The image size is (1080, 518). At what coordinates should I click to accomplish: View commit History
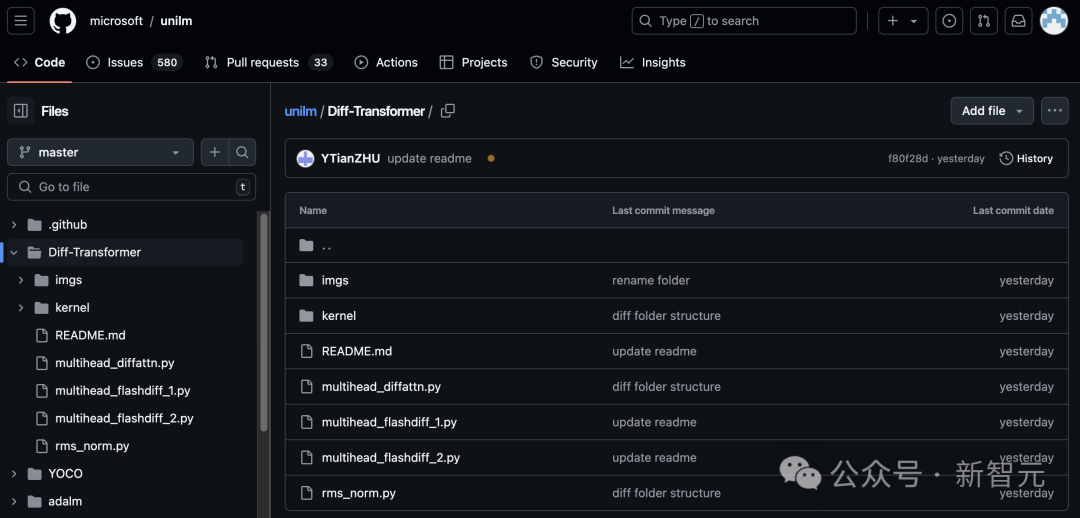click(x=1026, y=158)
